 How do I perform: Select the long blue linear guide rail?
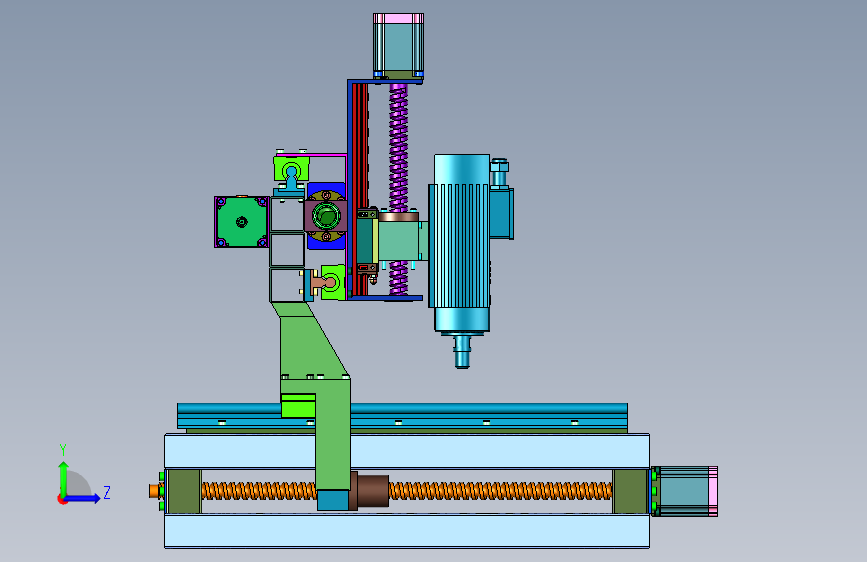(x=402, y=415)
